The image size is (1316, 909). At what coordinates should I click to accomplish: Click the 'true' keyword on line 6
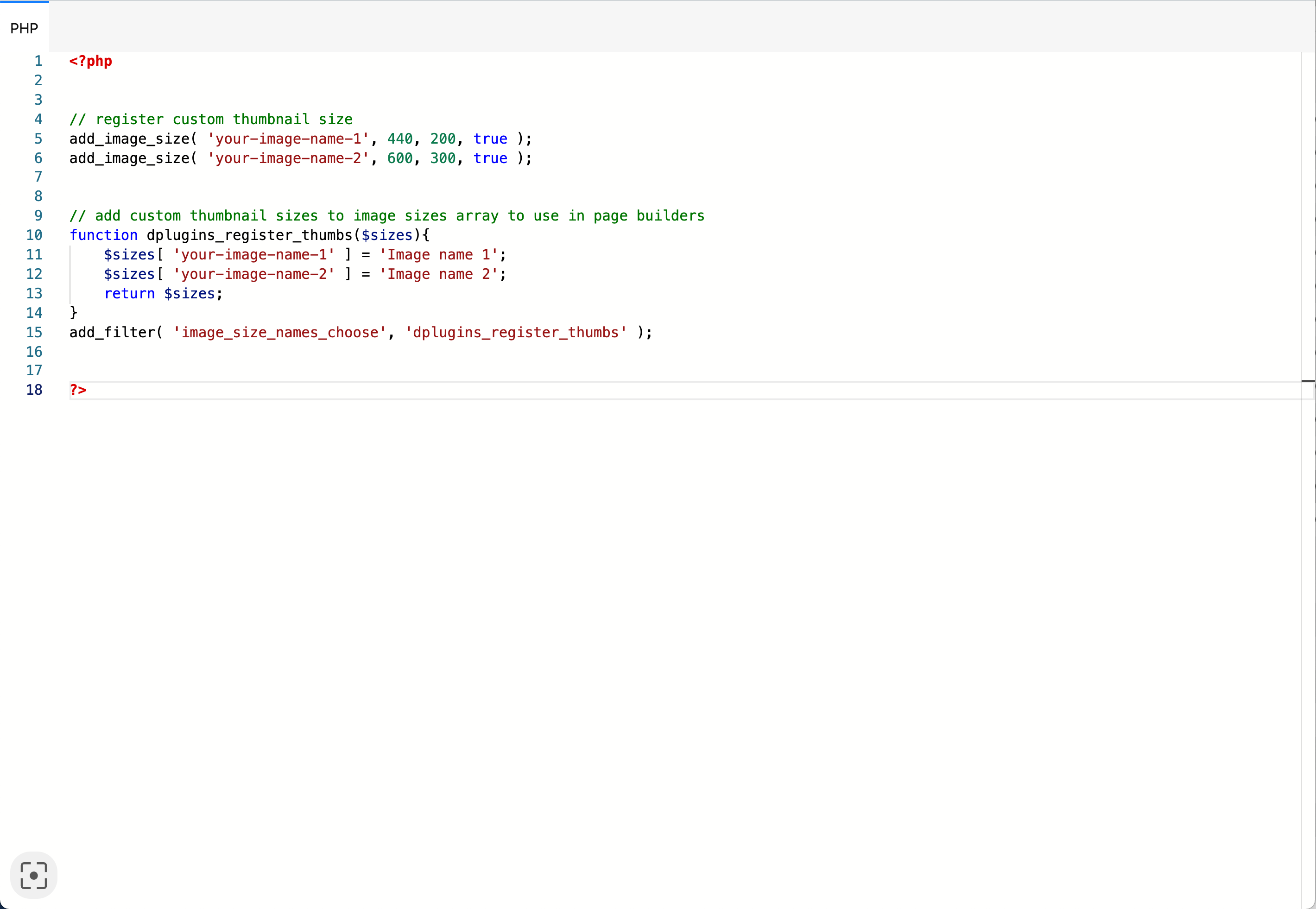tap(491, 158)
